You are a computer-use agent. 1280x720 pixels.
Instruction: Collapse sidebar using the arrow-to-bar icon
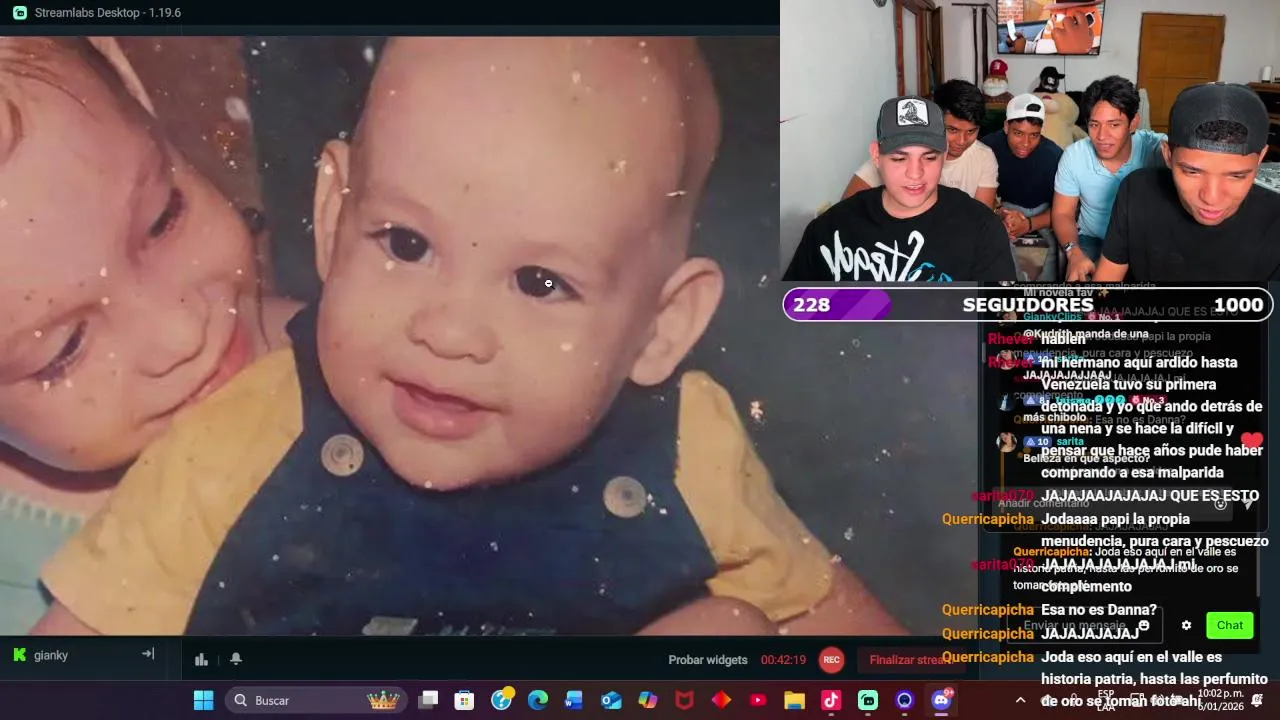tap(148, 654)
